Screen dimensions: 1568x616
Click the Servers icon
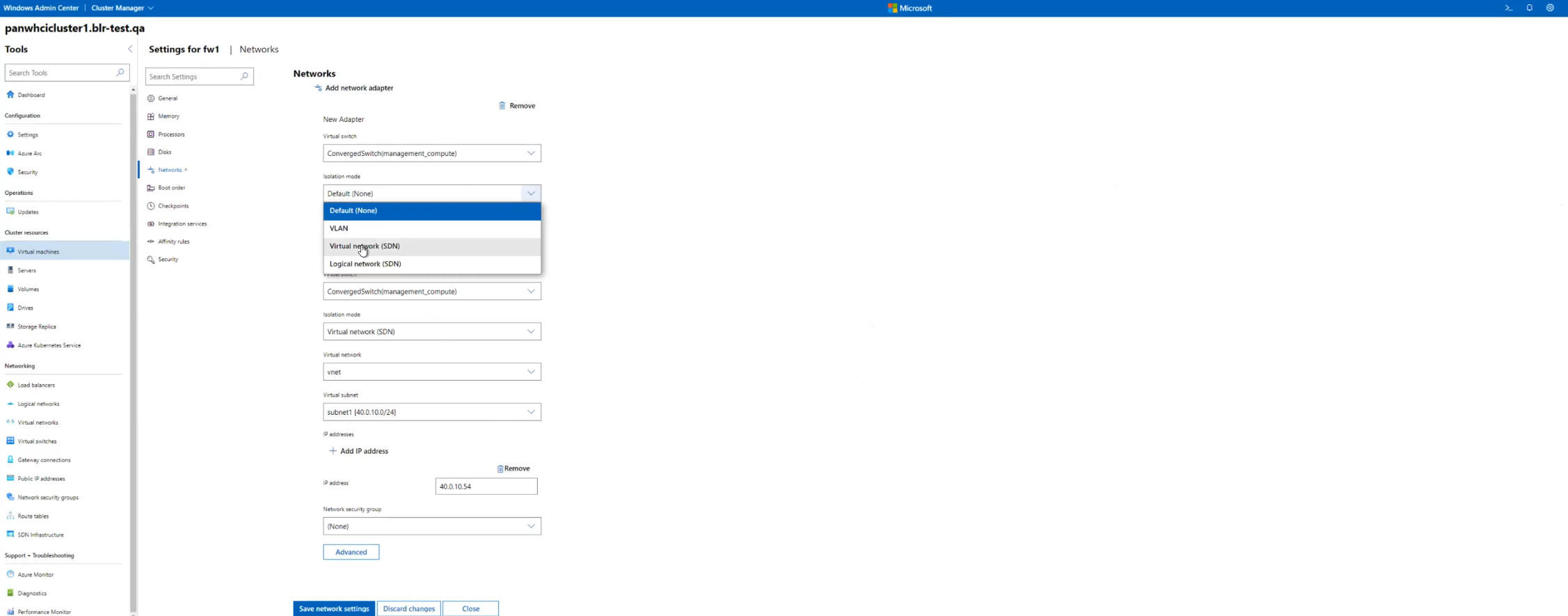coord(10,270)
